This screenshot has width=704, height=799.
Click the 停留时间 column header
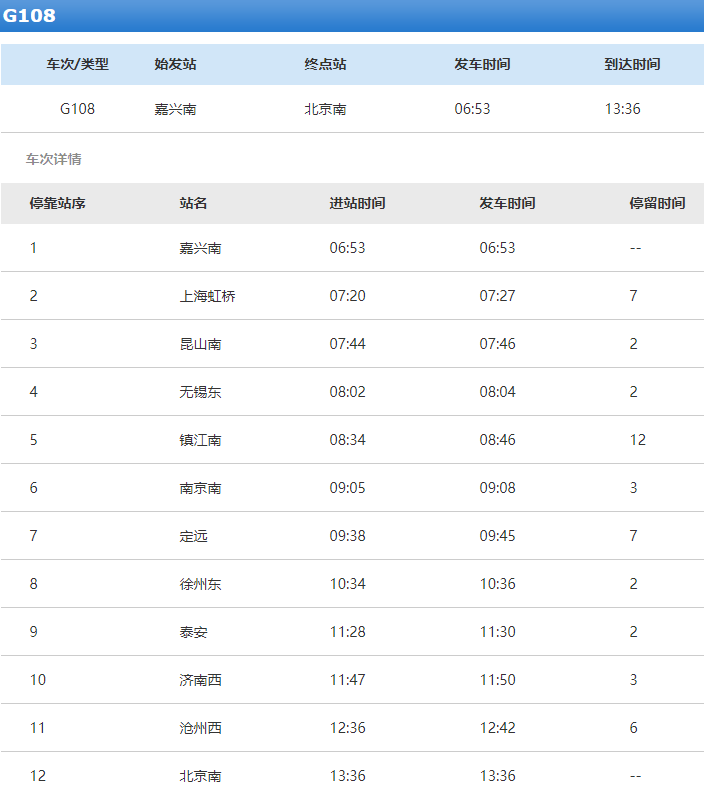pos(657,203)
